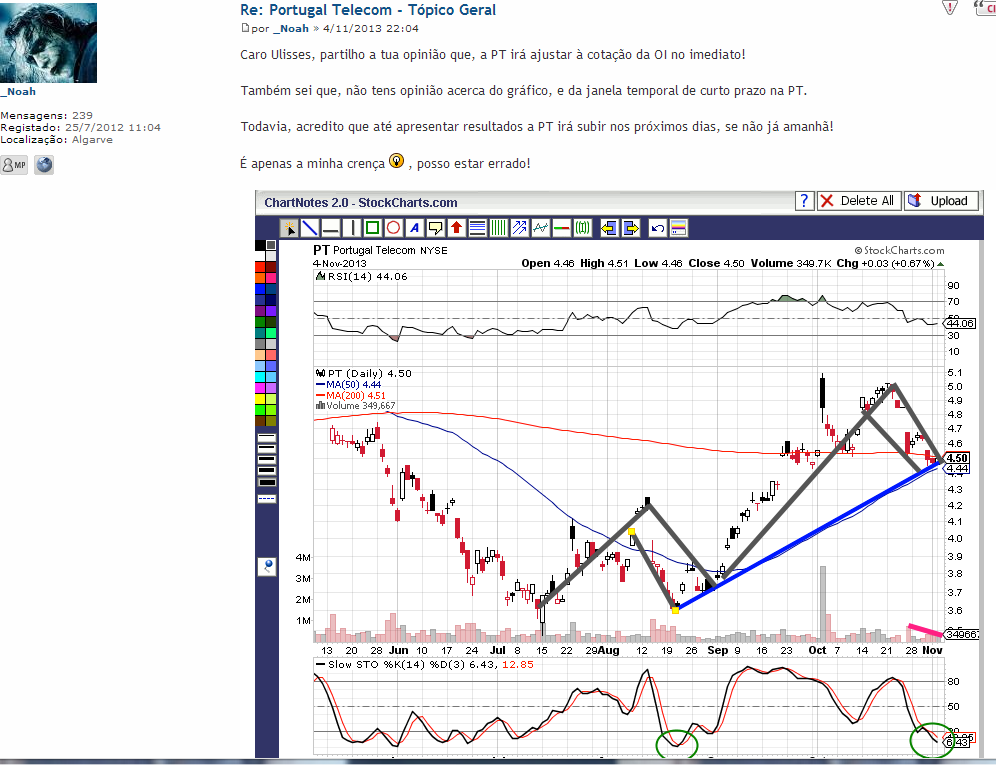Select the arrow pointer selection tool
The height and width of the screenshot is (765, 996).
289,227
